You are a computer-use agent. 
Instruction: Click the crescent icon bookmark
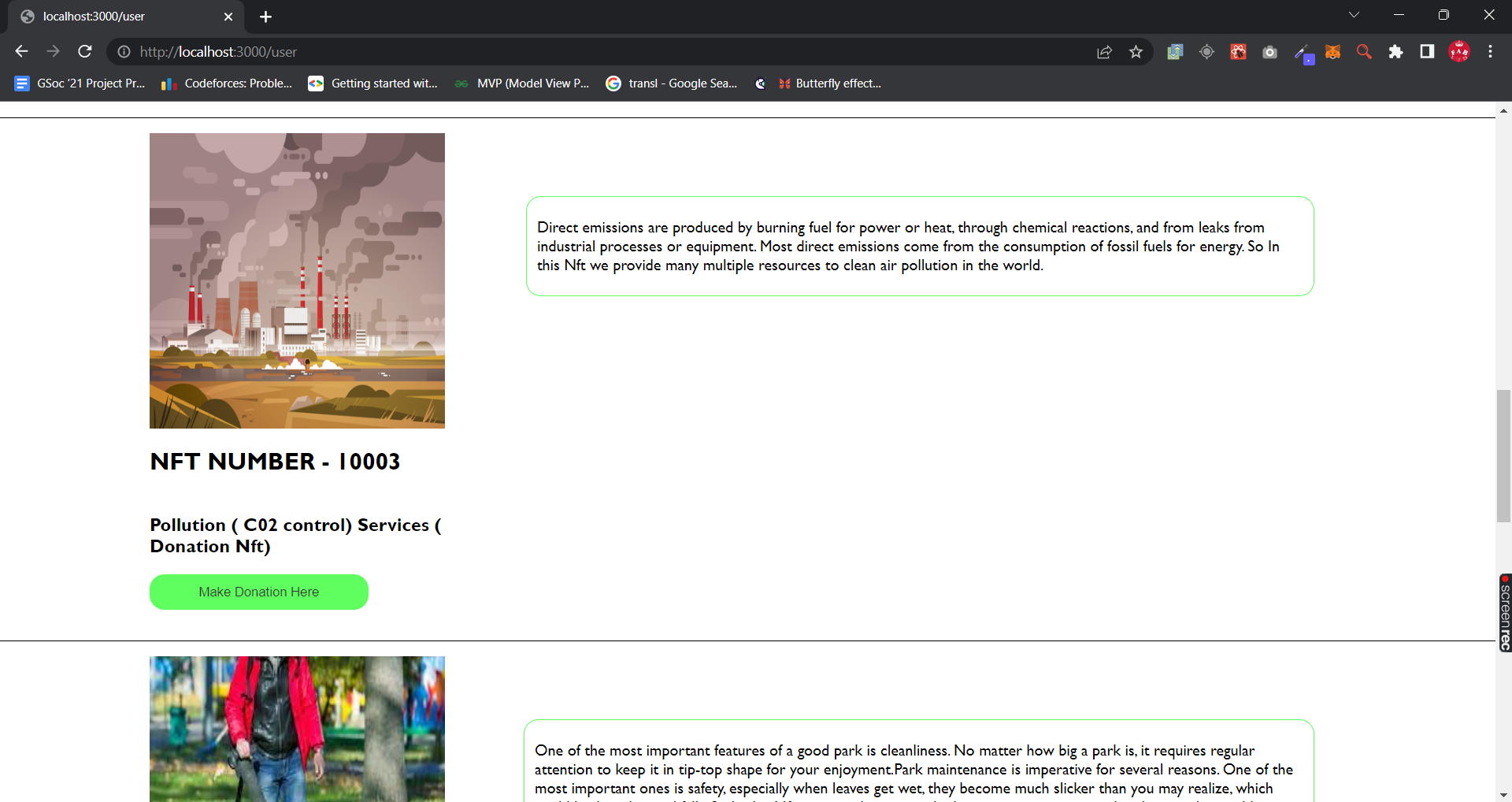tap(760, 84)
